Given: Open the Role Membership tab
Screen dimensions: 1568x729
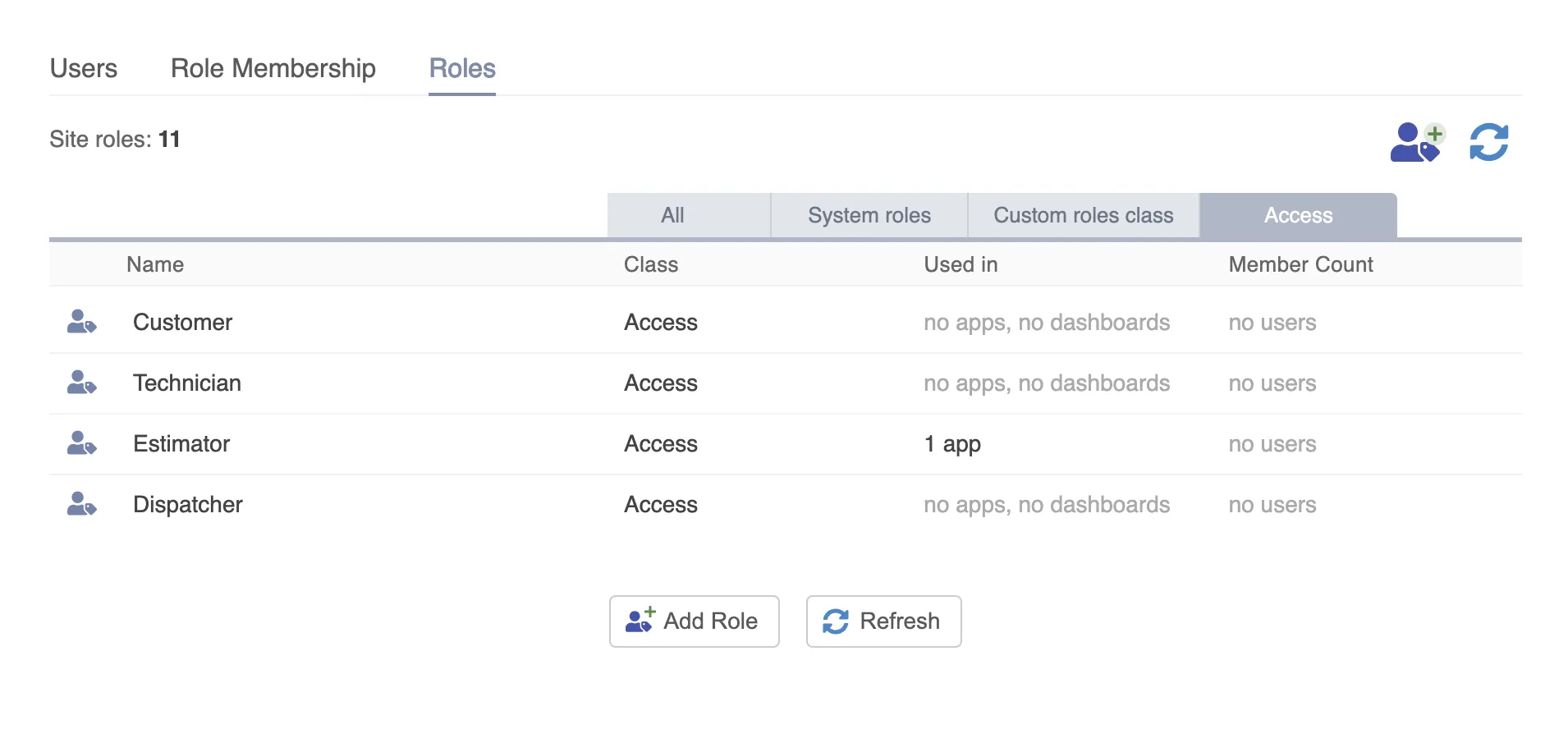Looking at the screenshot, I should 273,68.
